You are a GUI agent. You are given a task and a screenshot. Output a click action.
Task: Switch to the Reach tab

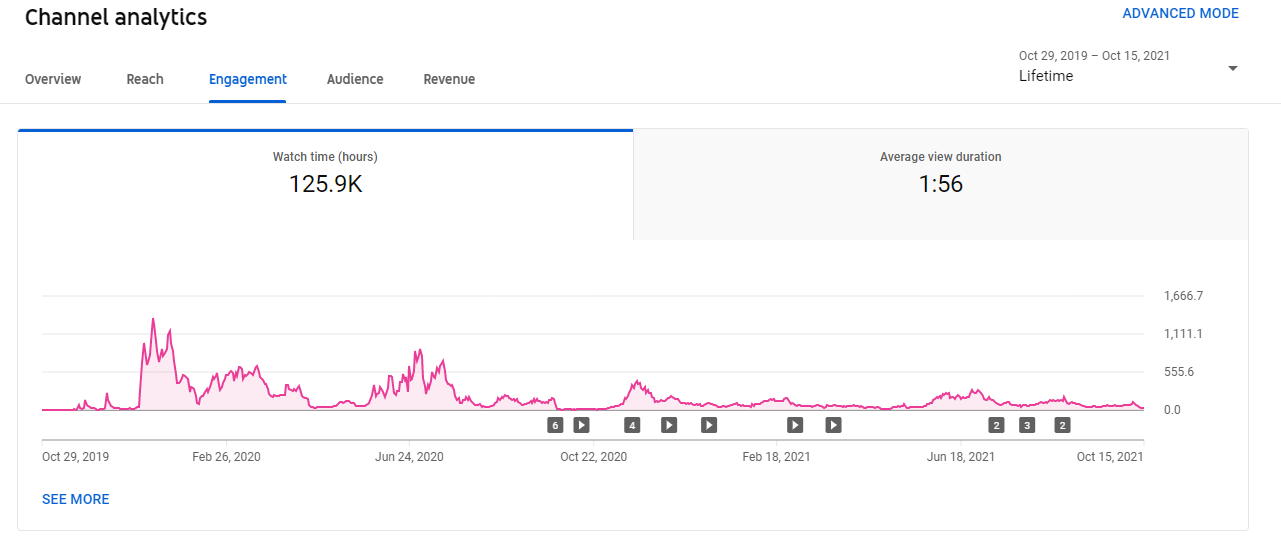(x=145, y=79)
